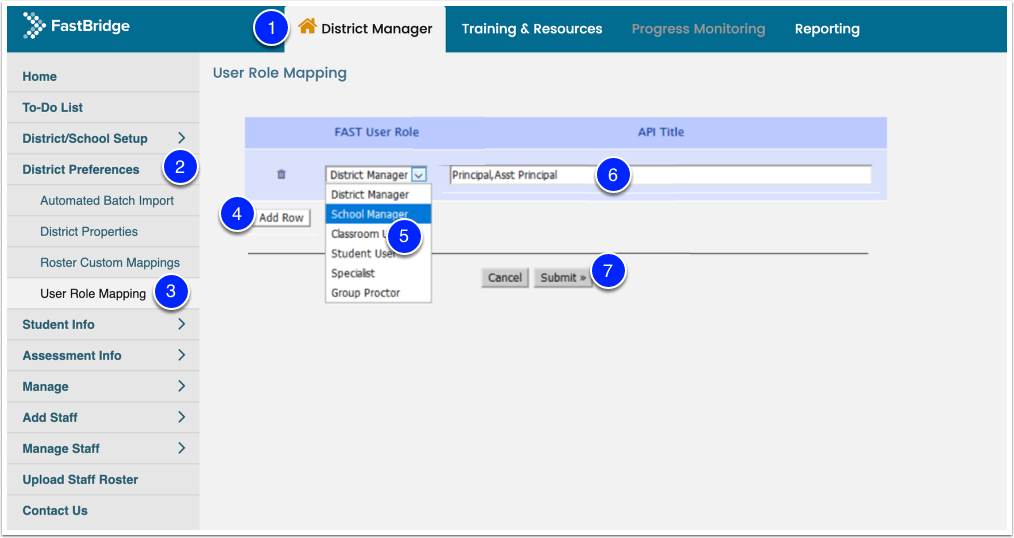Choose District Manager from dropdown list

378,195
